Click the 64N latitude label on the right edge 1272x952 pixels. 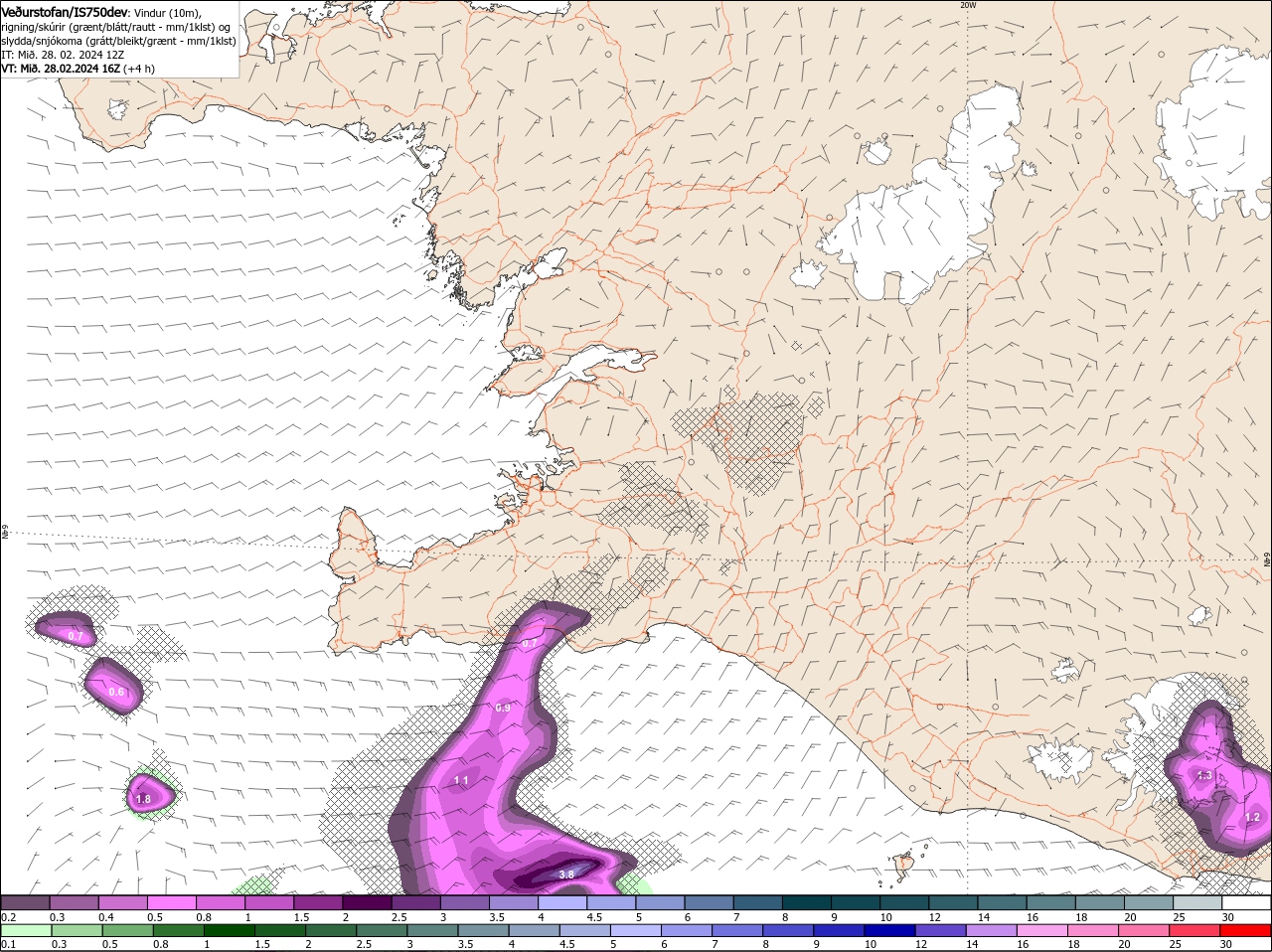pyautogui.click(x=1267, y=559)
